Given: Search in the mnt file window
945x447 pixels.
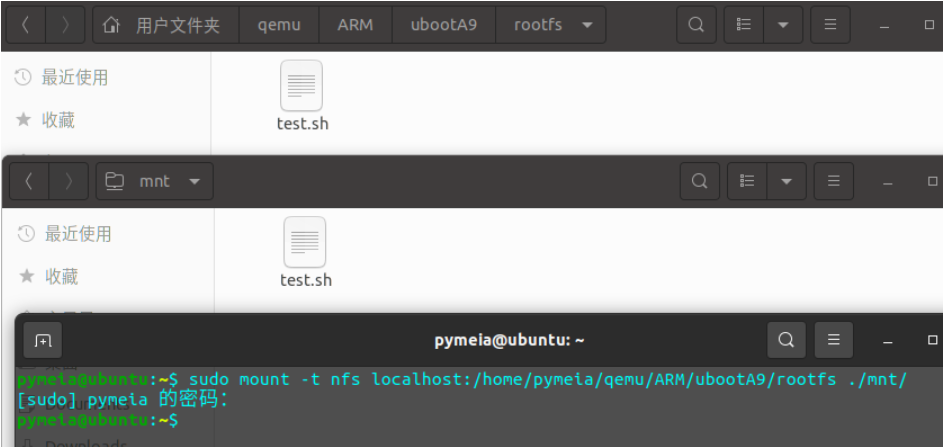Looking at the screenshot, I should pyautogui.click(x=700, y=181).
